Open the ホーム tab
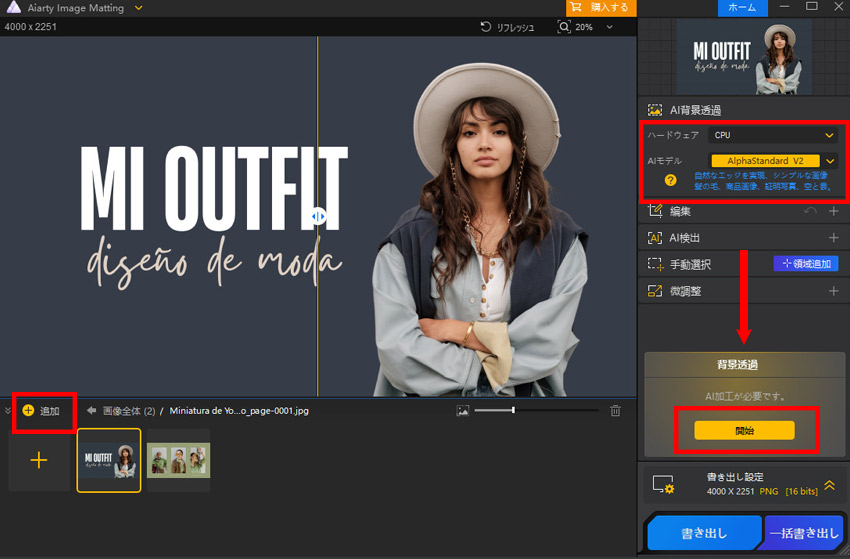Screen dimensions: 850x559 tap(742, 7)
